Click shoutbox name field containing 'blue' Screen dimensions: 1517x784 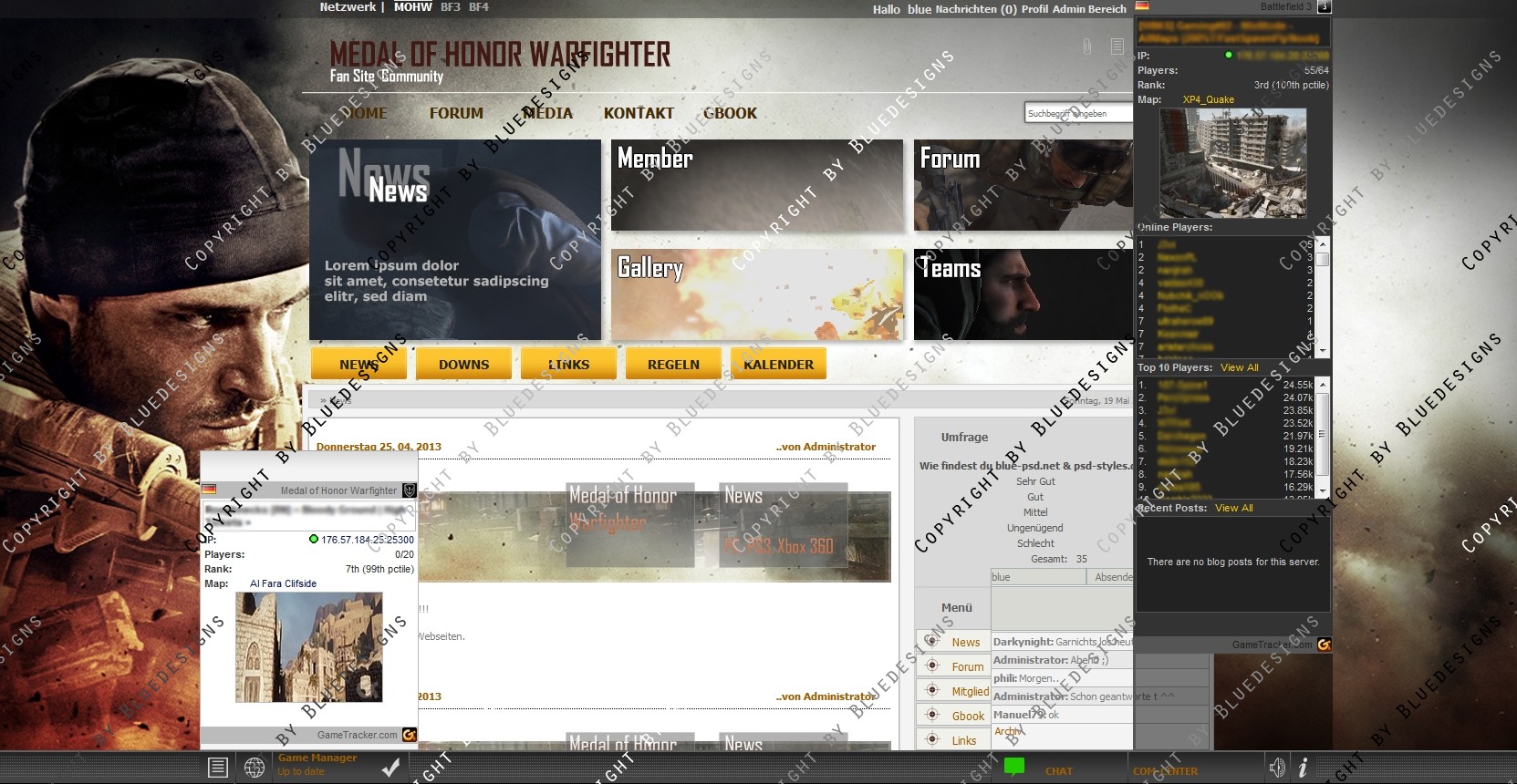coord(1037,577)
